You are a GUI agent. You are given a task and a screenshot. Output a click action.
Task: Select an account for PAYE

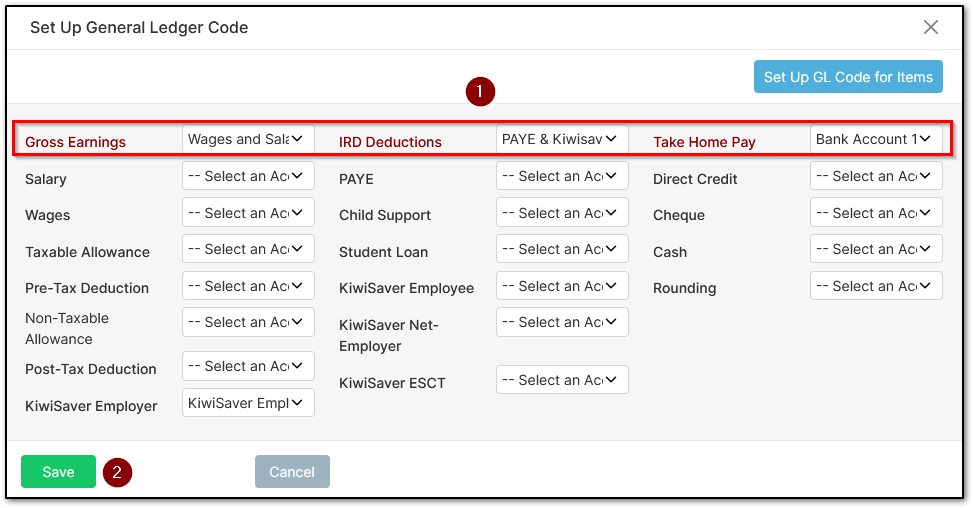pos(562,176)
